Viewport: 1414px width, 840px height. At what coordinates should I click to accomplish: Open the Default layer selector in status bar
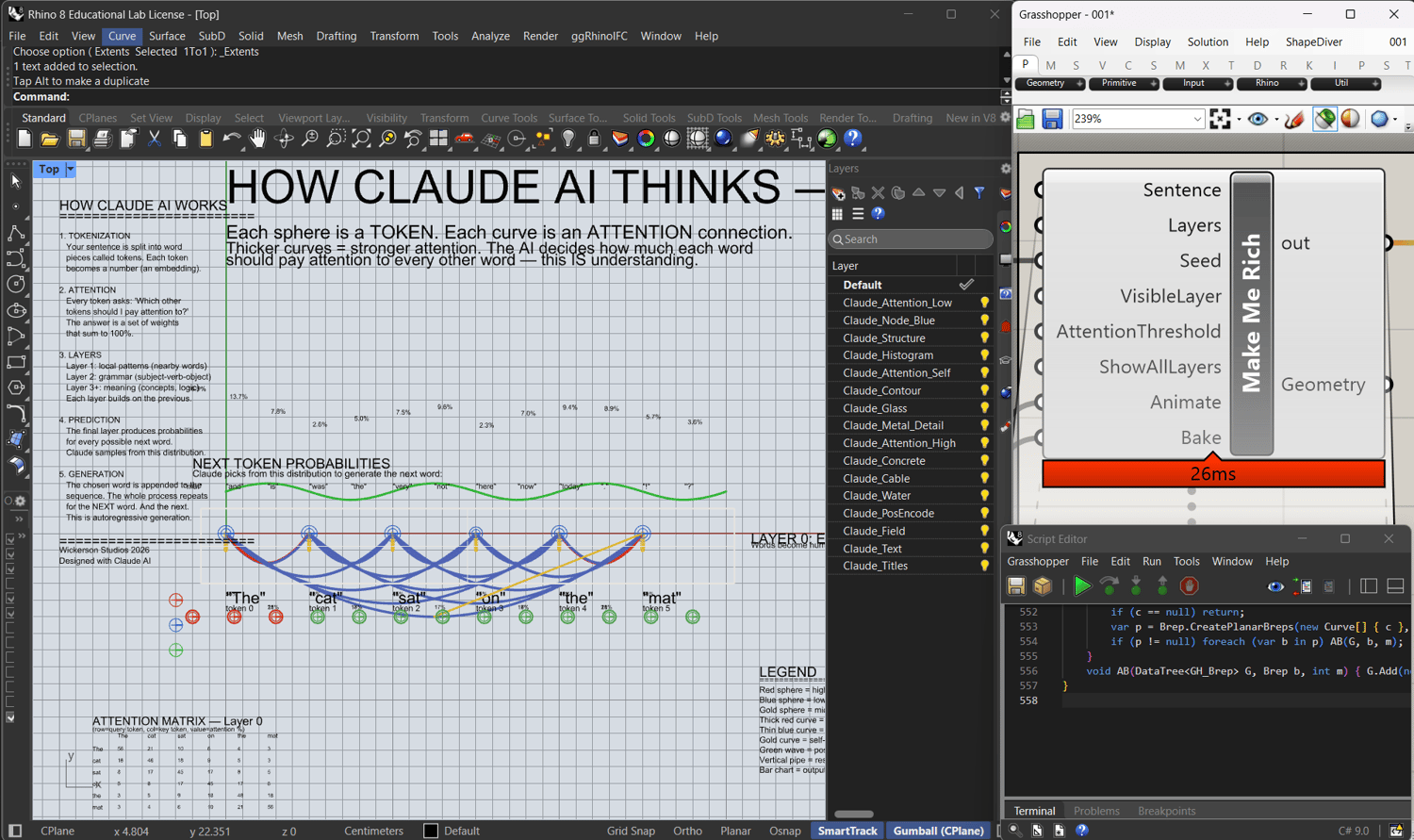pos(462,831)
